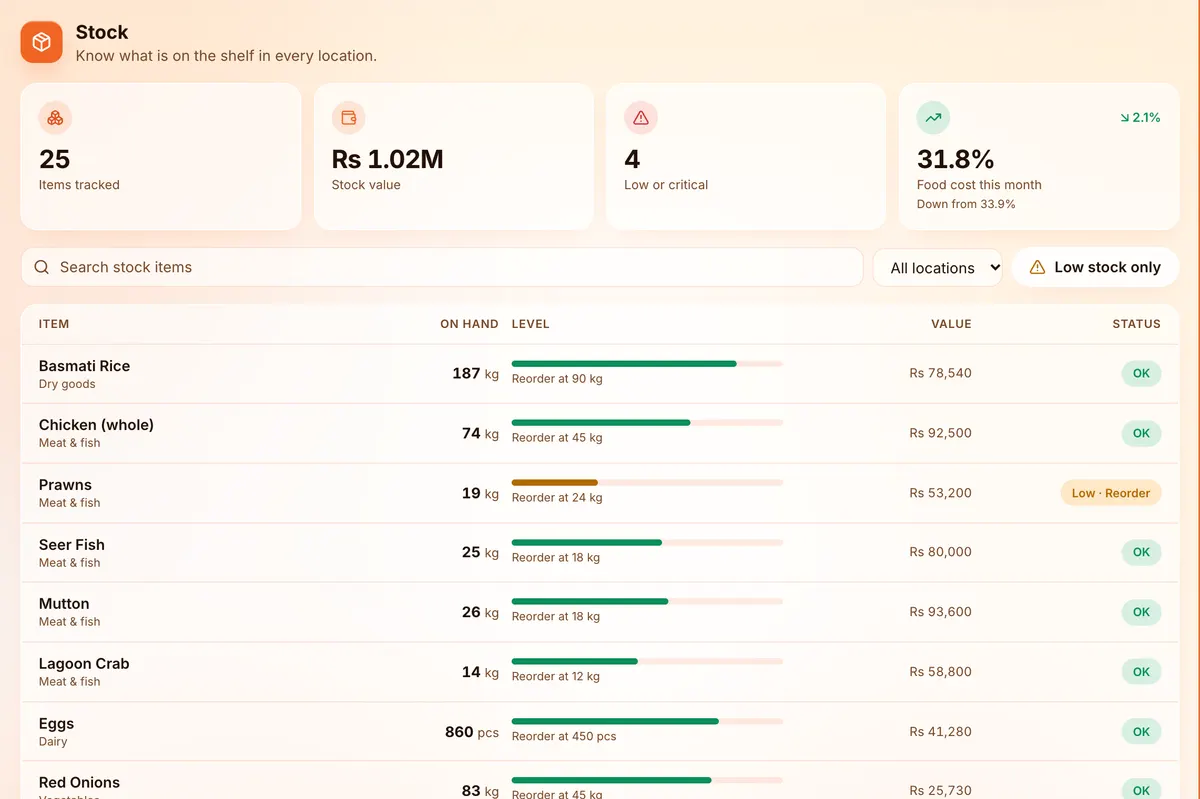Click the orange Stock box app icon
Viewport: 1200px width, 799px height.
click(42, 42)
